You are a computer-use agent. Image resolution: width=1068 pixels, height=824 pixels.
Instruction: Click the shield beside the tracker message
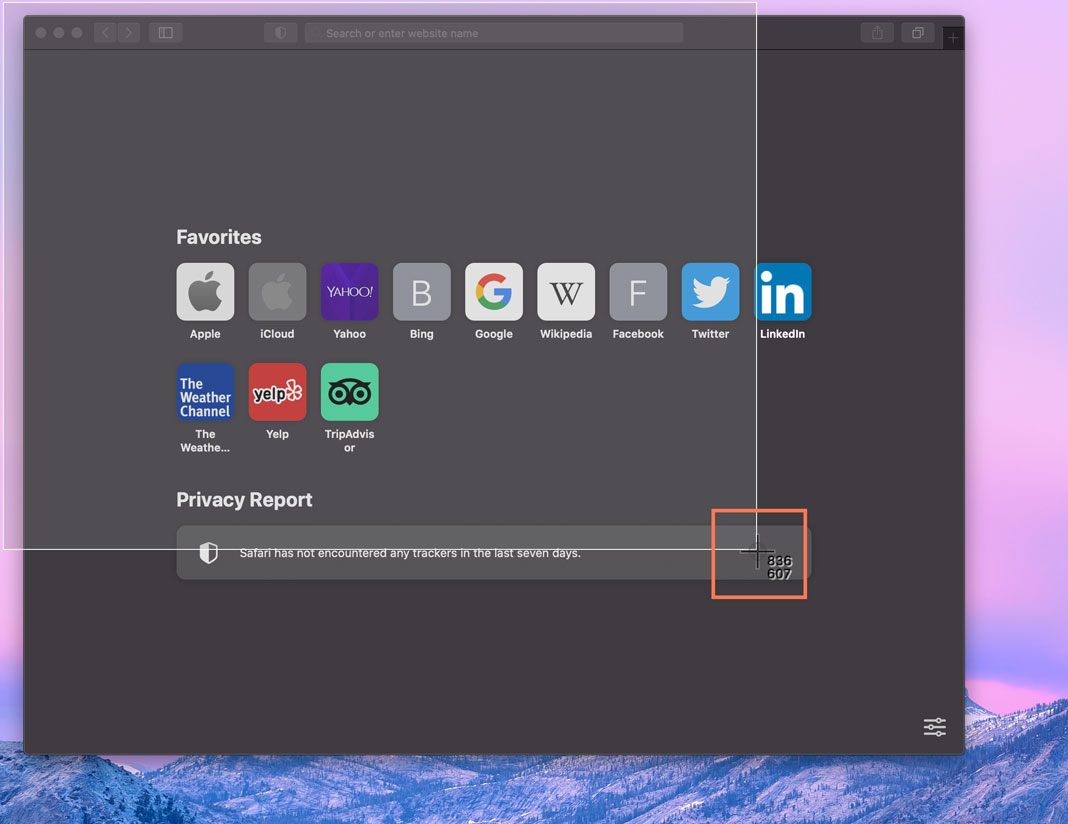coord(208,551)
